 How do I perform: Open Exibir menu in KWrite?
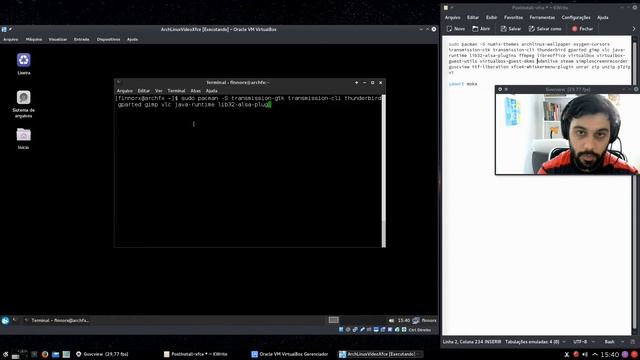pos(491,18)
